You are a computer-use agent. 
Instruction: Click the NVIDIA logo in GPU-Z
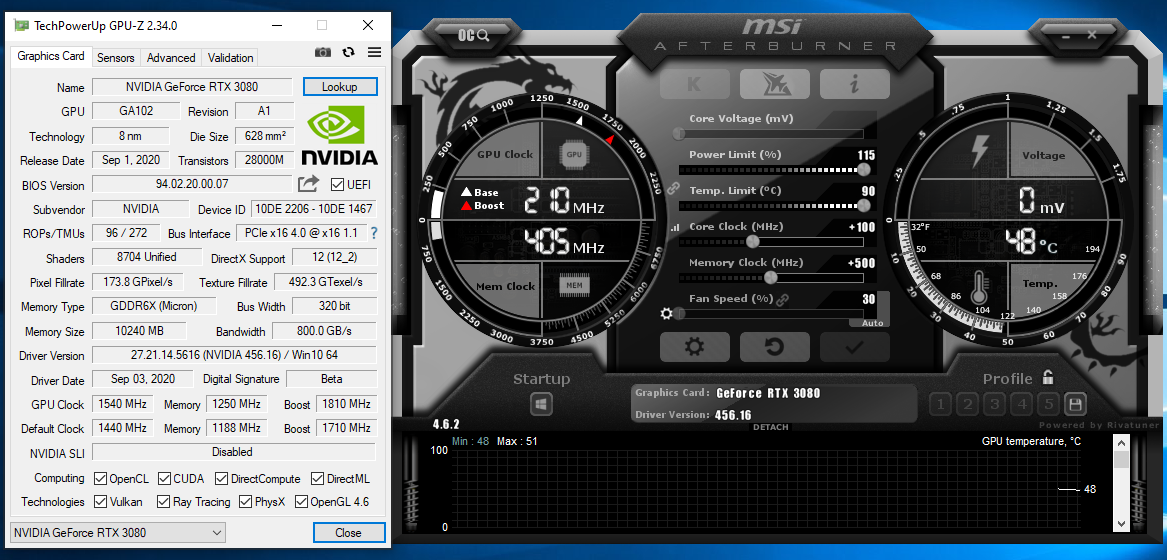340,136
